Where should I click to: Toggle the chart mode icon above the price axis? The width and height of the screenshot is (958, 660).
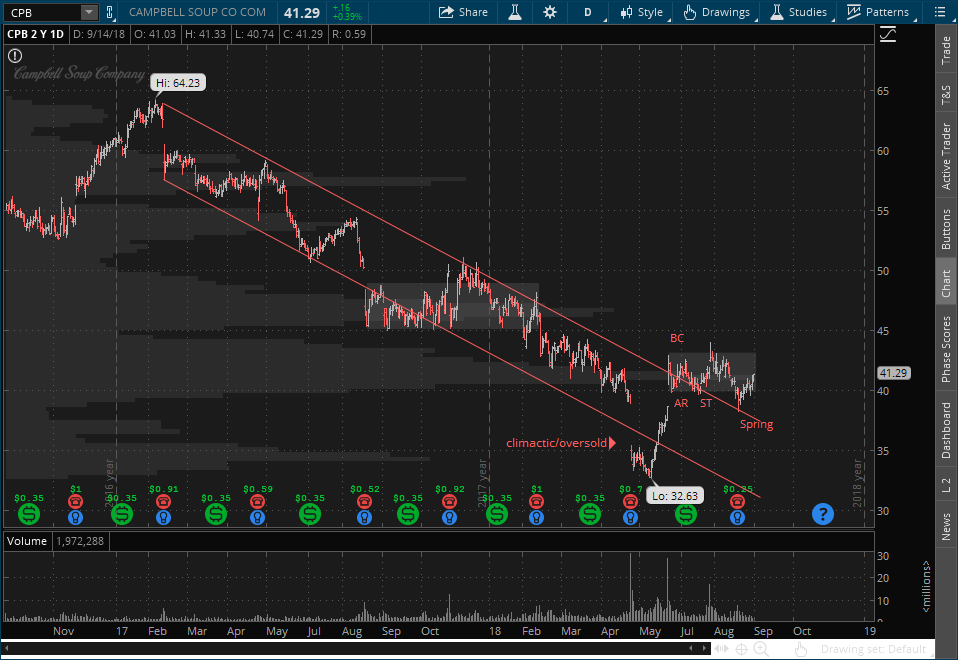click(887, 35)
